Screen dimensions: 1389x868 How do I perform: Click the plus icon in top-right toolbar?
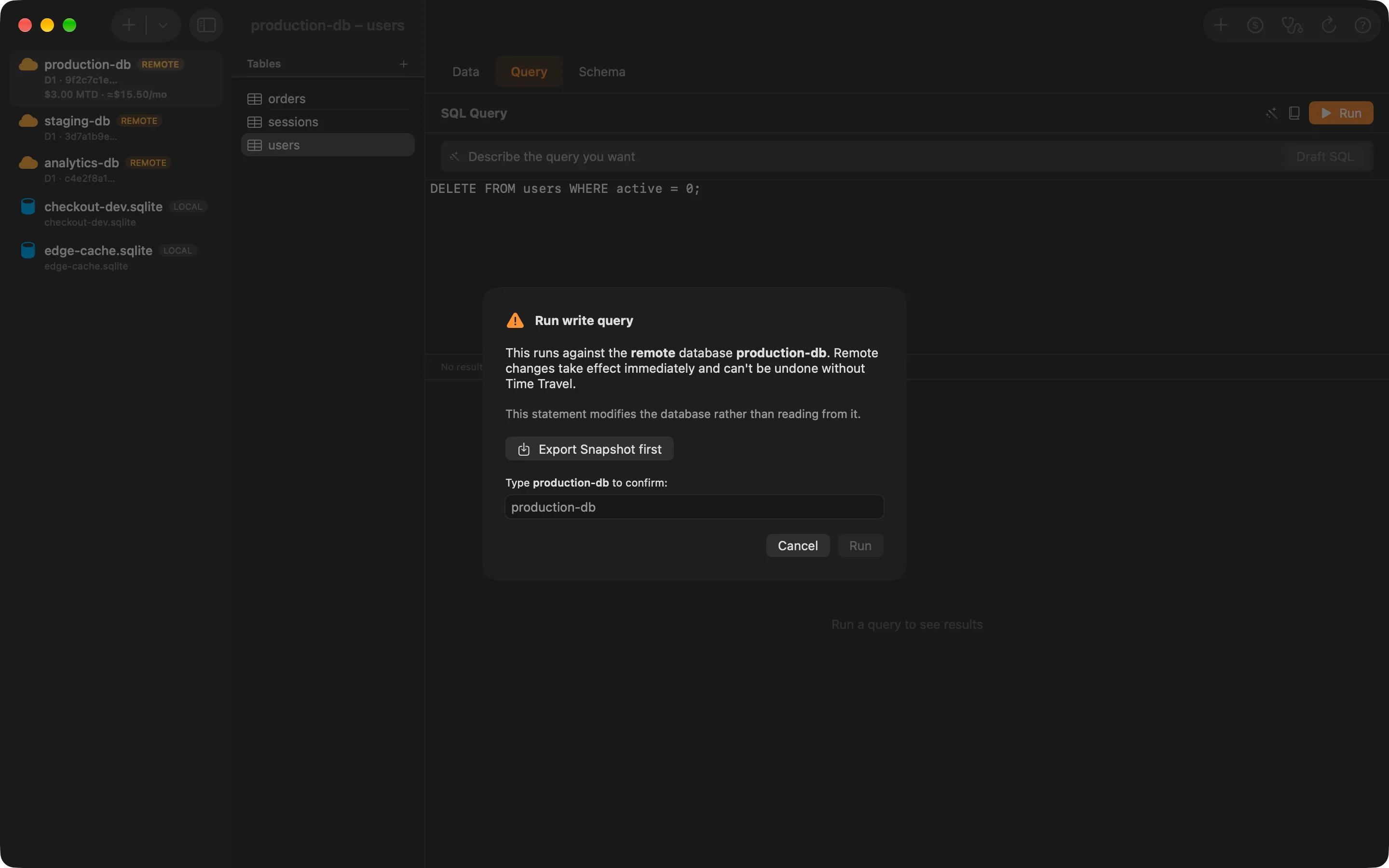(x=1221, y=25)
